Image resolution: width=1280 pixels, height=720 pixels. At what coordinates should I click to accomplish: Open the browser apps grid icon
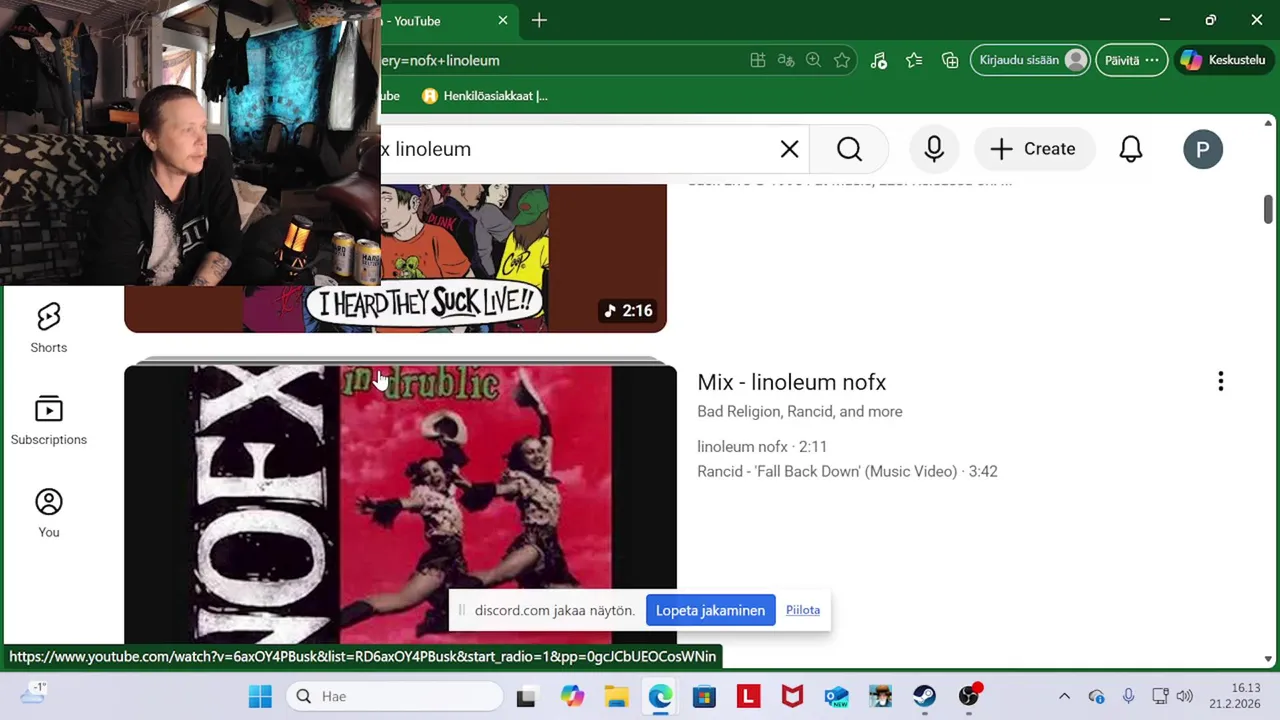click(x=758, y=60)
